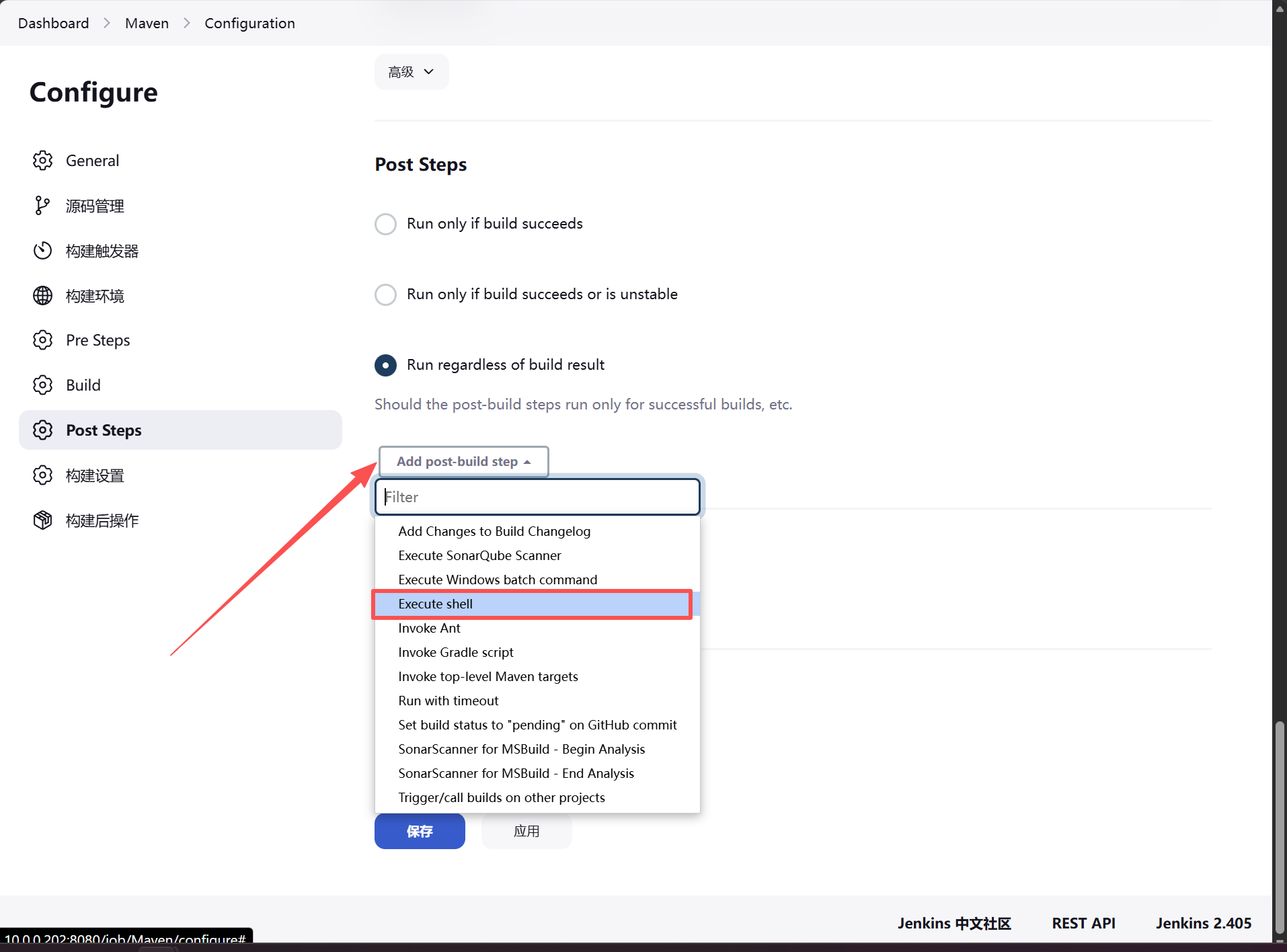Click breadcrumb chevron after Maven
Image resolution: width=1287 pixels, height=952 pixels.
(x=187, y=23)
